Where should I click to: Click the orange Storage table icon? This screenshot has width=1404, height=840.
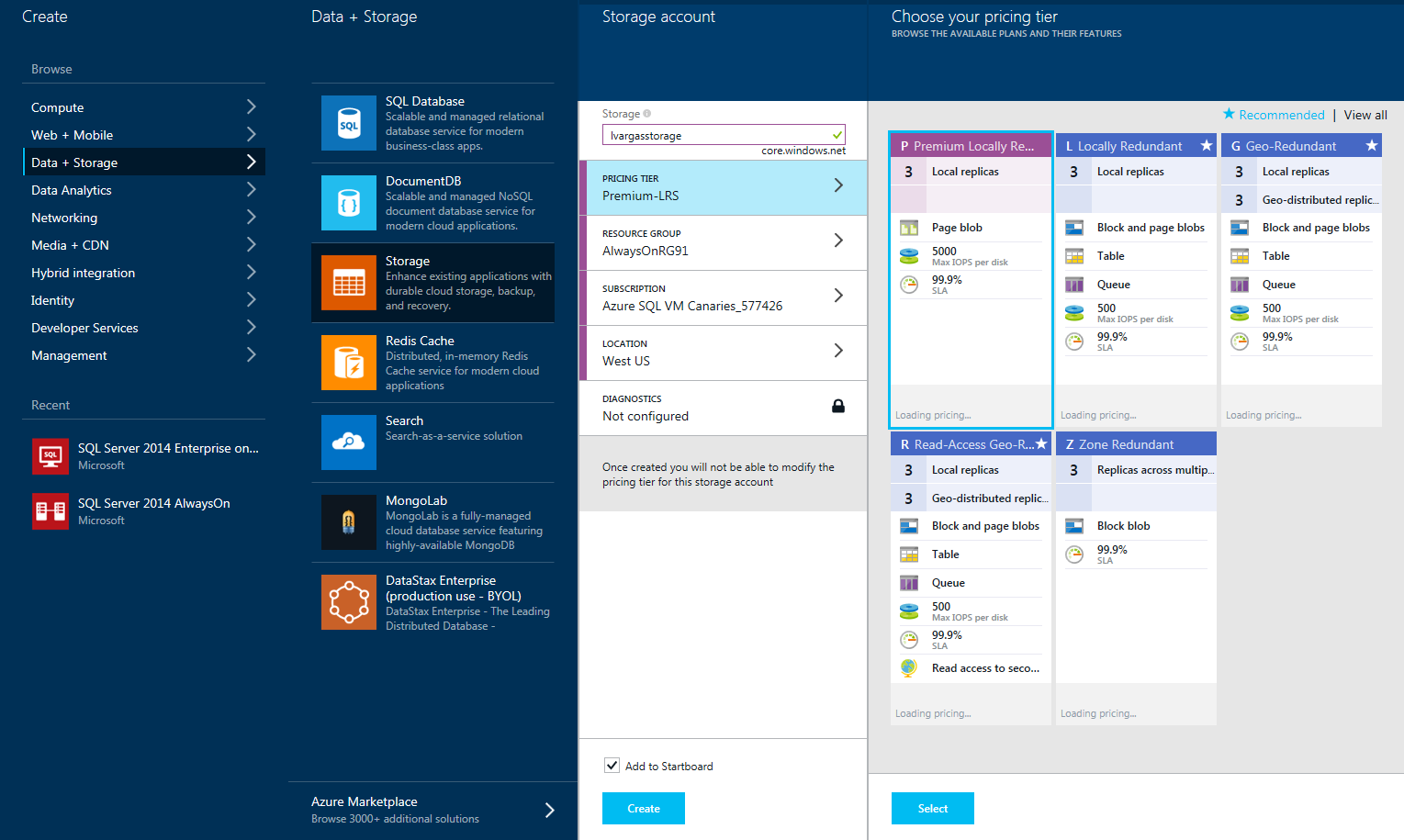click(x=349, y=283)
